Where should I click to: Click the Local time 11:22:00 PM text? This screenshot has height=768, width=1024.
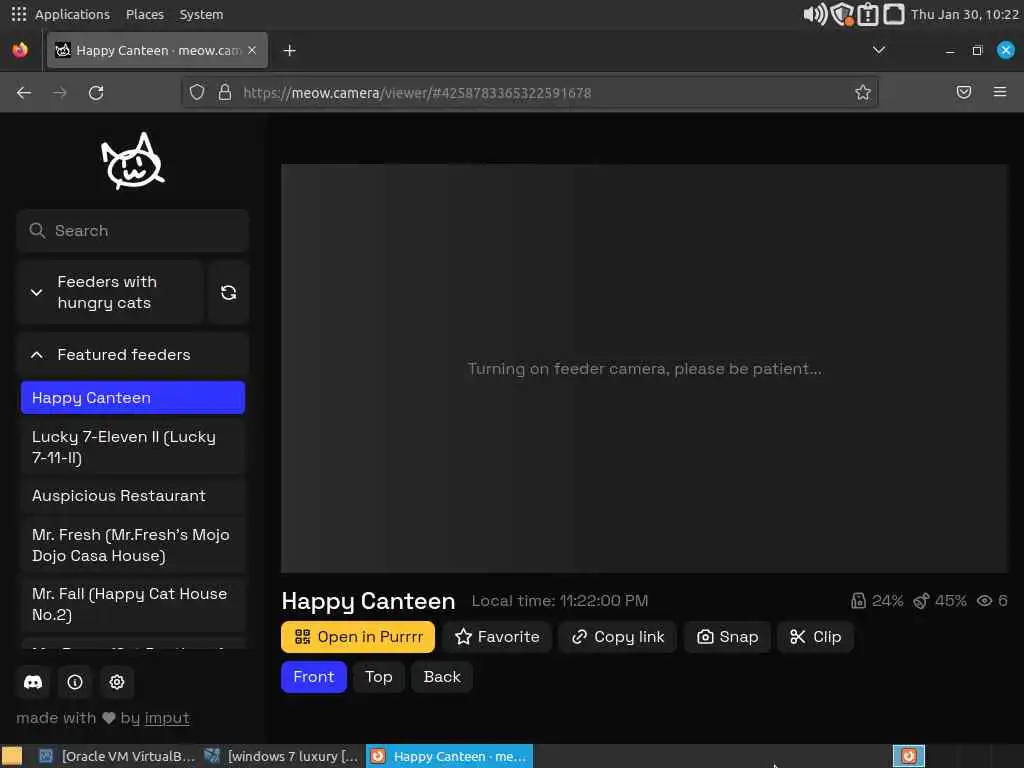coord(560,601)
